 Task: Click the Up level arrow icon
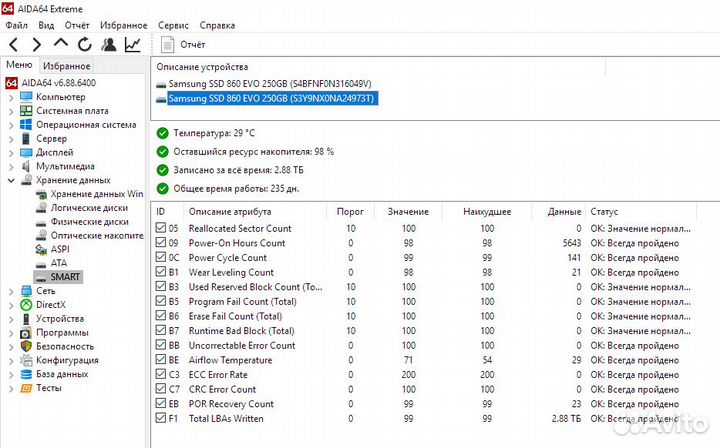click(61, 45)
